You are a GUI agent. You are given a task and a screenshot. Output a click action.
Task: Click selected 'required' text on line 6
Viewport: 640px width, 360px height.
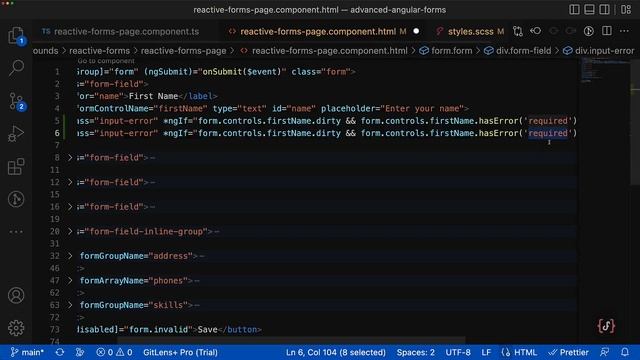548,133
